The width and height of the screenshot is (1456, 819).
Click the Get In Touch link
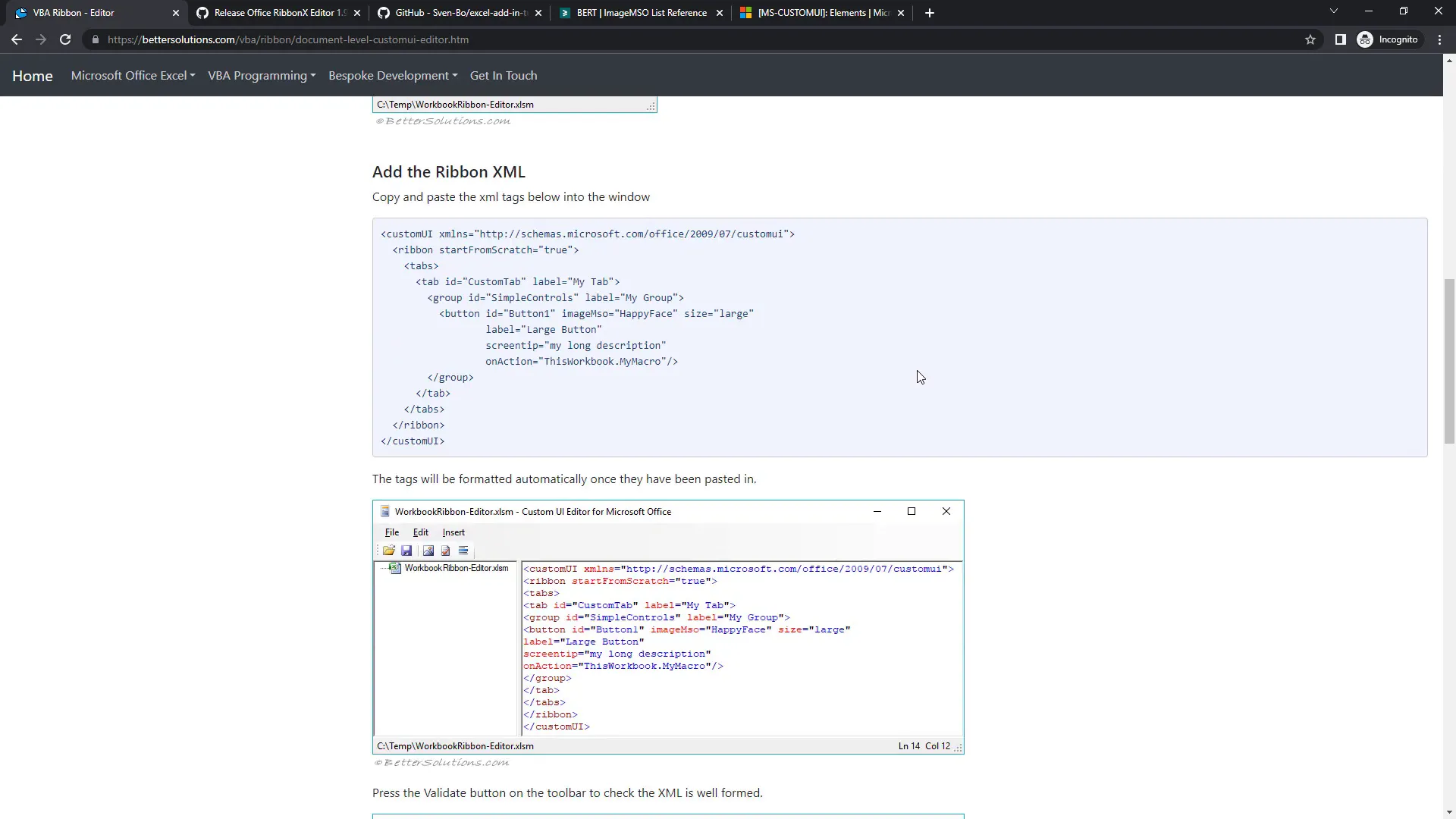[x=503, y=75]
